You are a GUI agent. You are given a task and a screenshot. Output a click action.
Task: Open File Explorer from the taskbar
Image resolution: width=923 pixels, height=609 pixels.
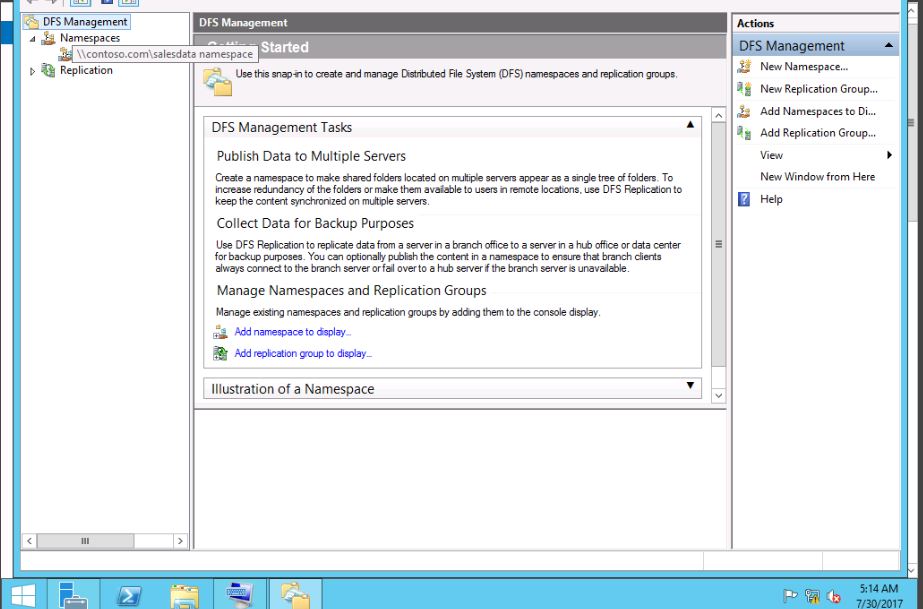184,595
